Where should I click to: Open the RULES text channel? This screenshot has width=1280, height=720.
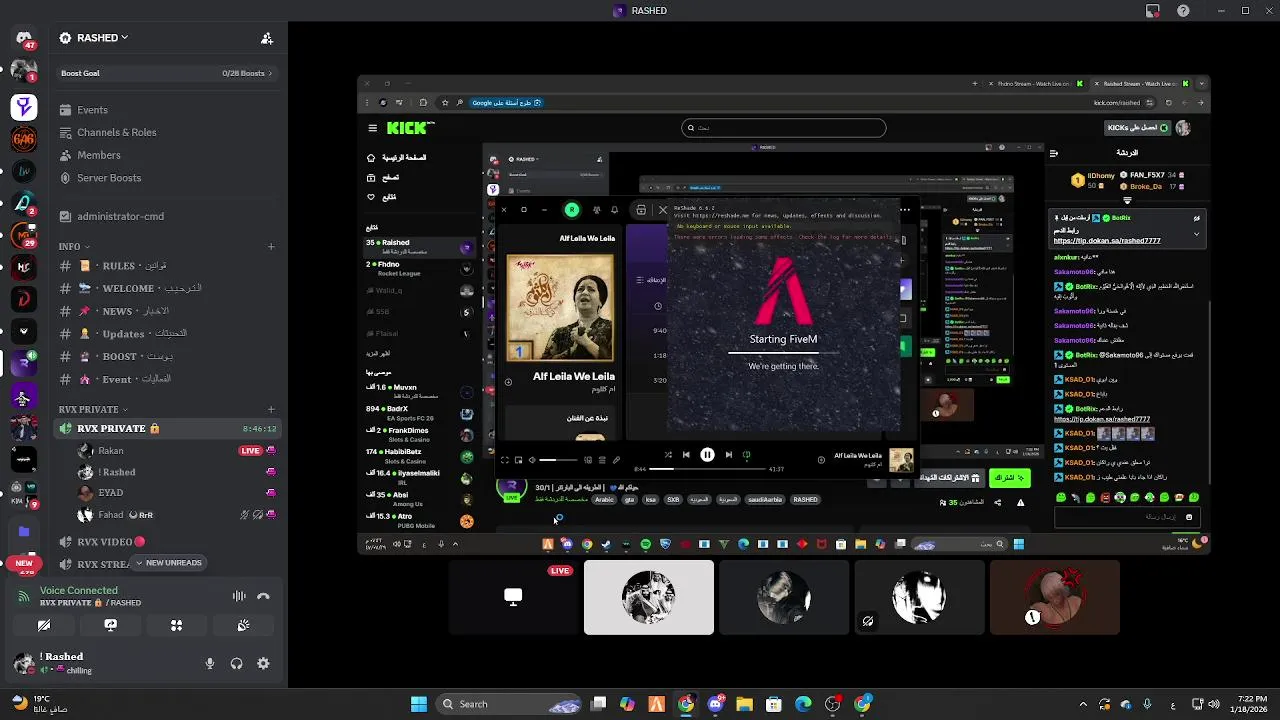coord(167,266)
